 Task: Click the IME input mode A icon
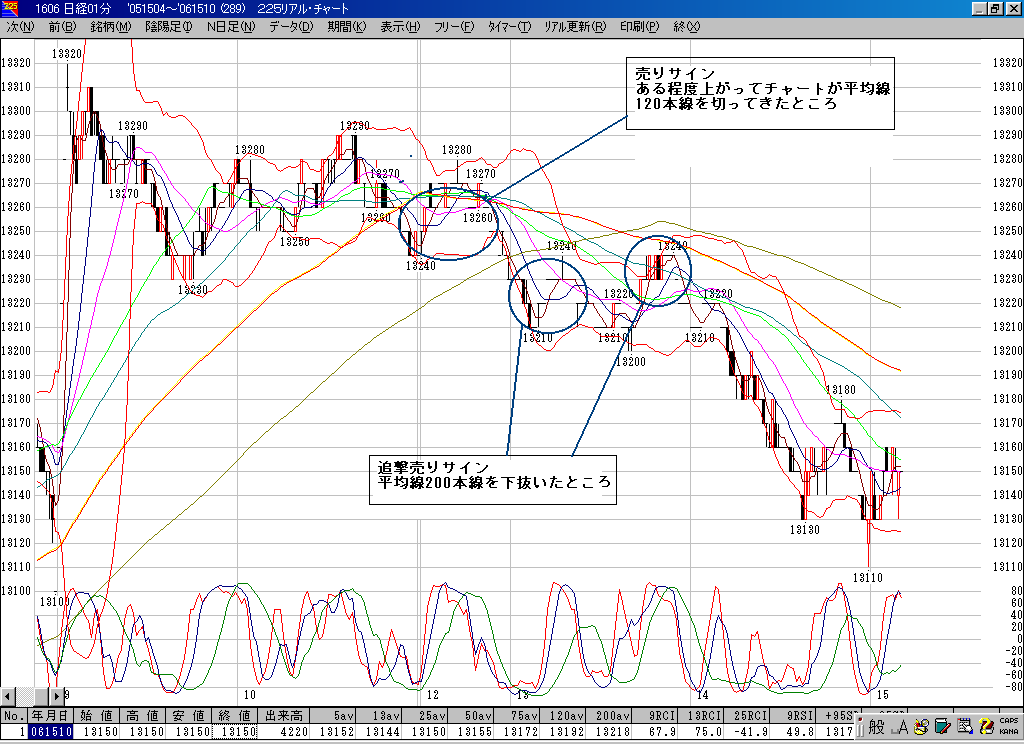899,727
